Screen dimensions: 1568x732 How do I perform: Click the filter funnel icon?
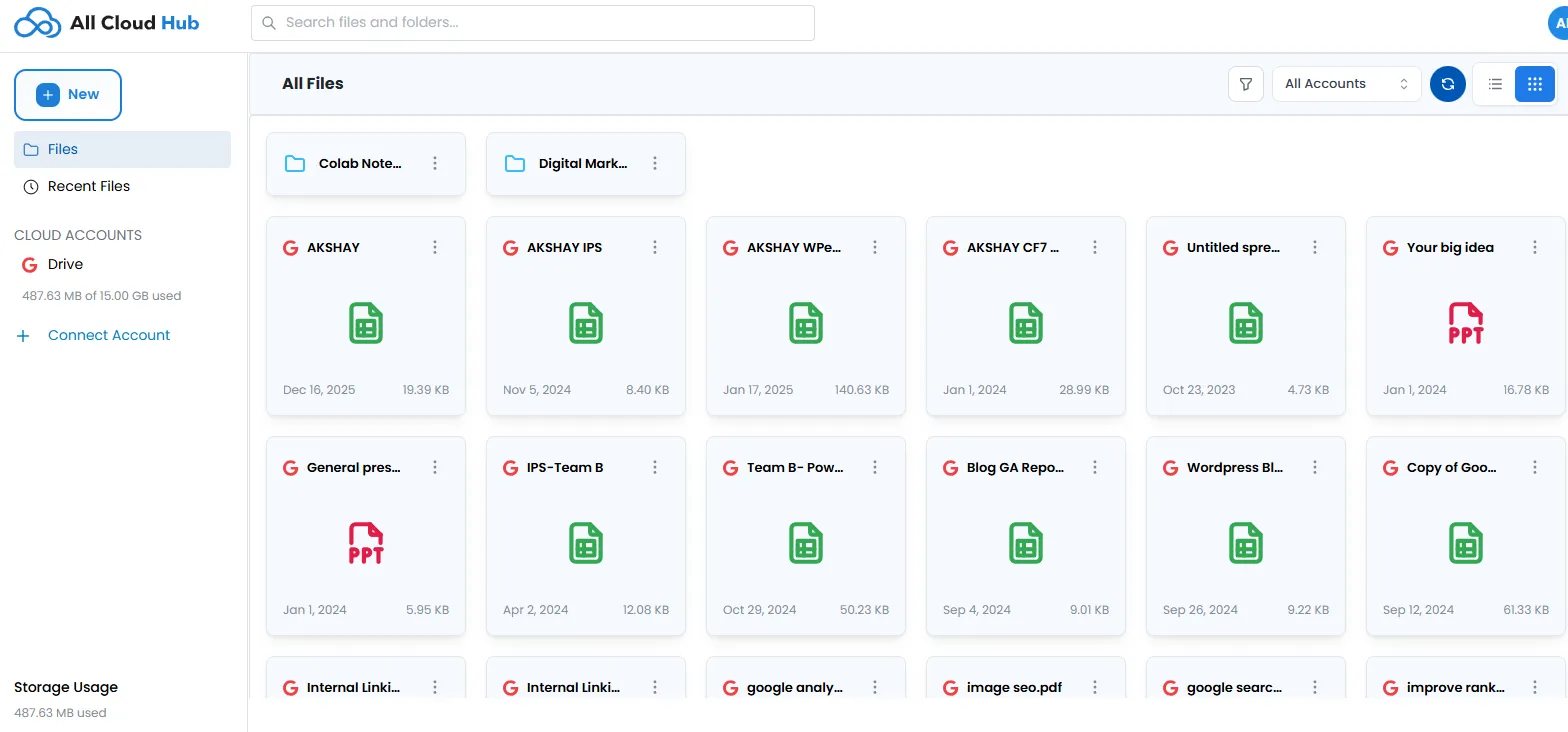click(x=1245, y=84)
